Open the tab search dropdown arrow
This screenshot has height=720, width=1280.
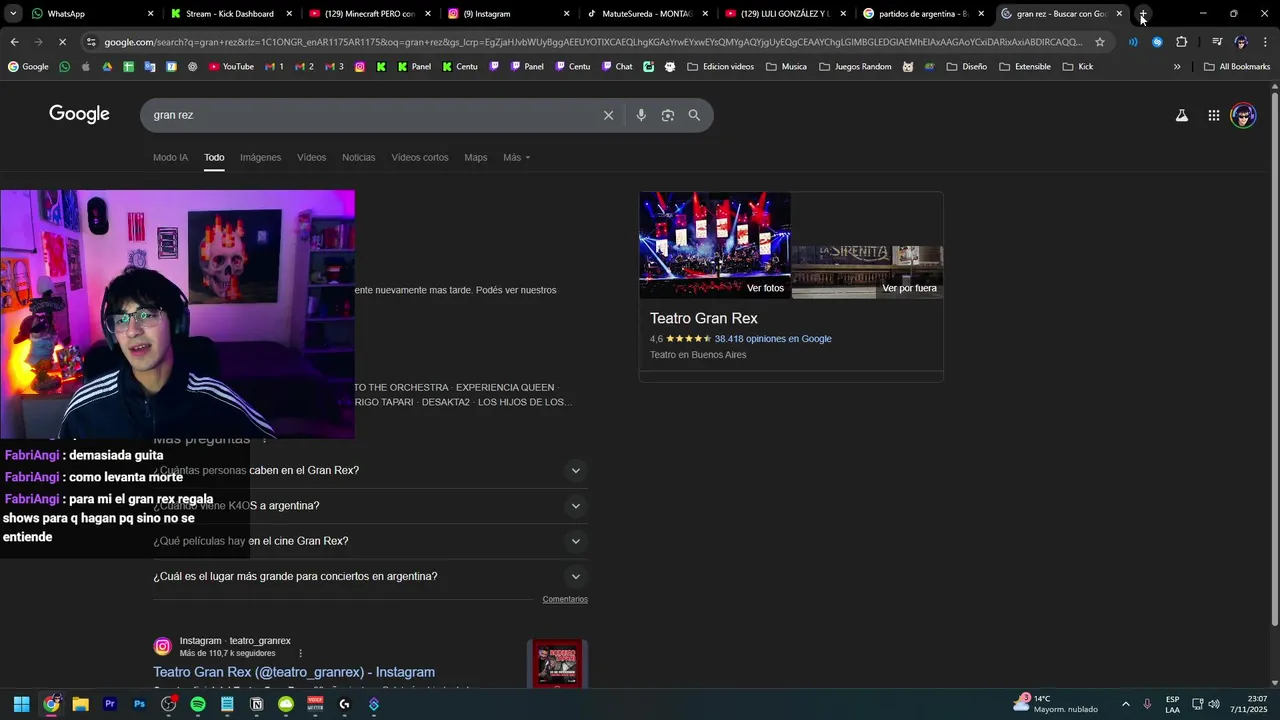12,14
